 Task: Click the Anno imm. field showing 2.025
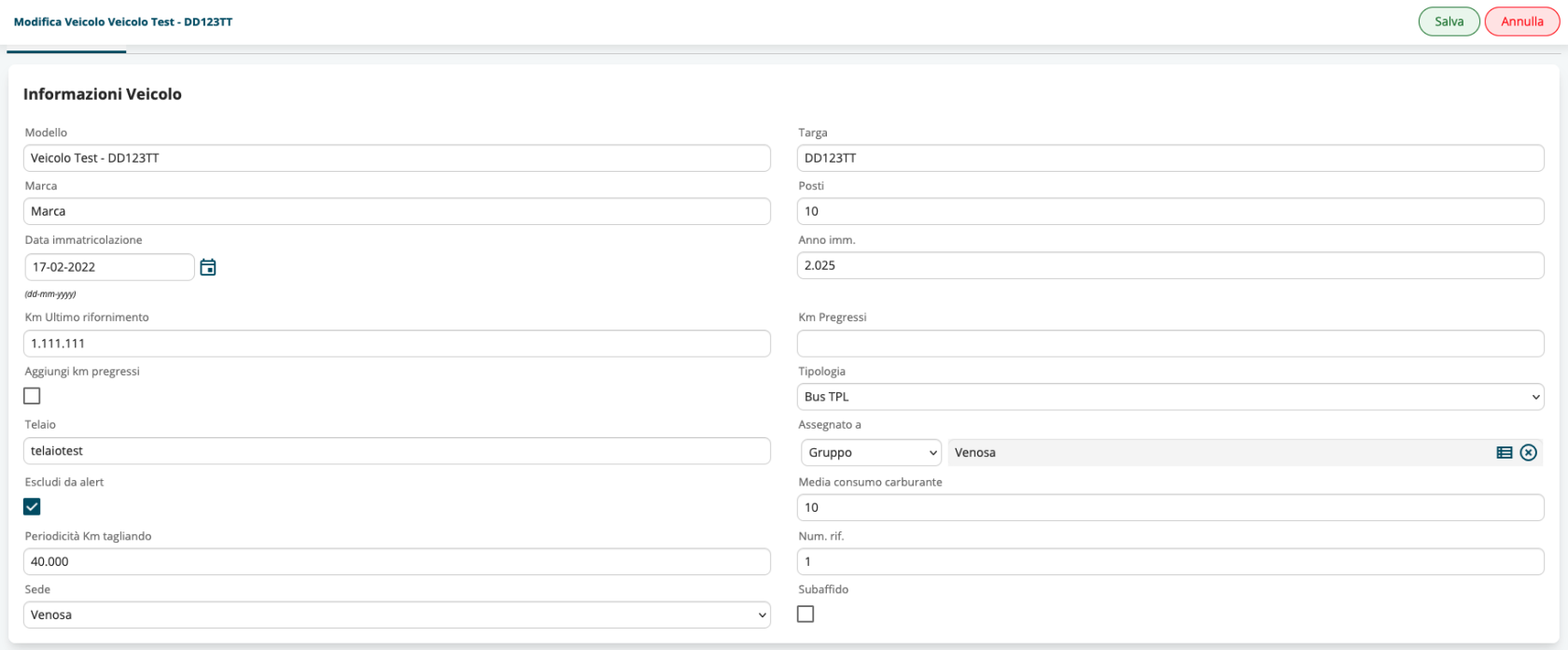pos(1170,265)
